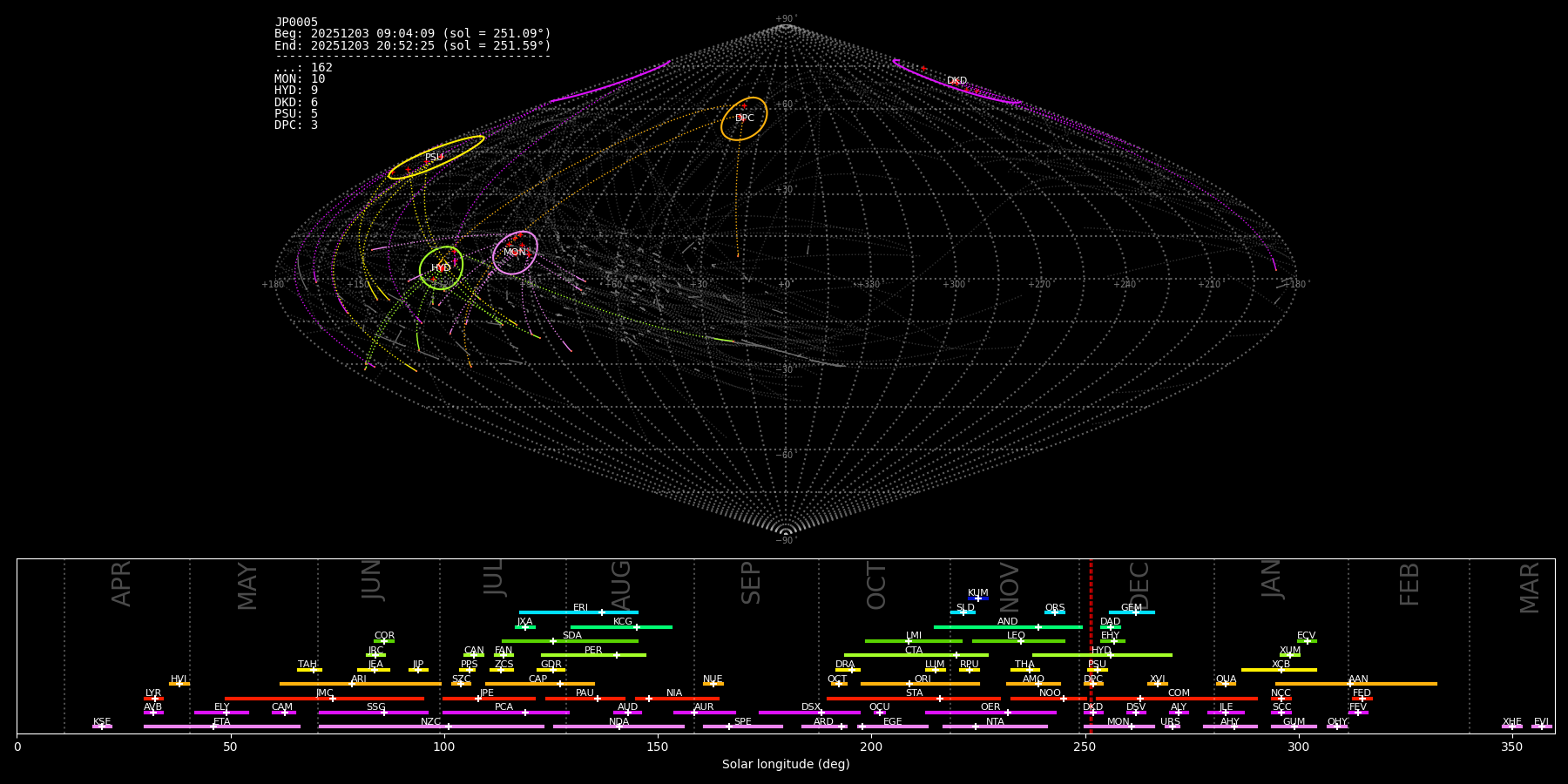Viewport: 1568px width, 784px height.
Task: Click the DKD label on the sky map
Action: pyautogui.click(x=956, y=81)
